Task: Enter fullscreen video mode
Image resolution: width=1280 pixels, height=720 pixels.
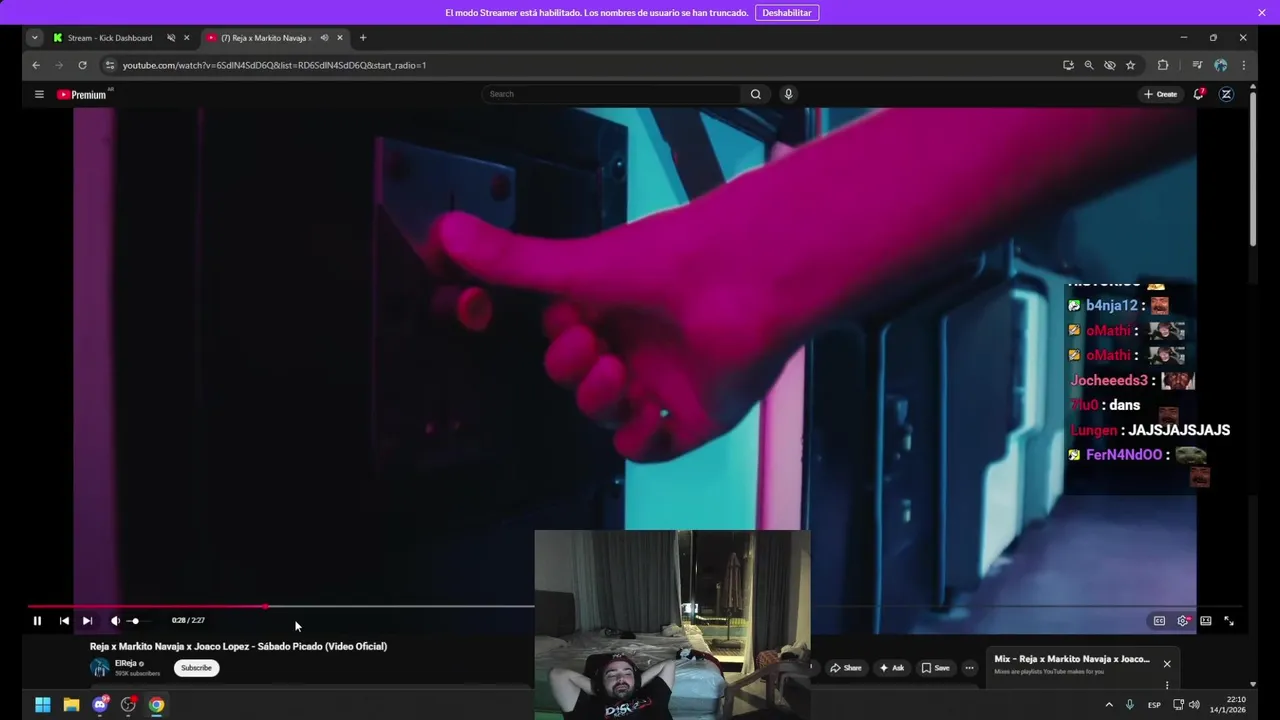Action: tap(1229, 621)
